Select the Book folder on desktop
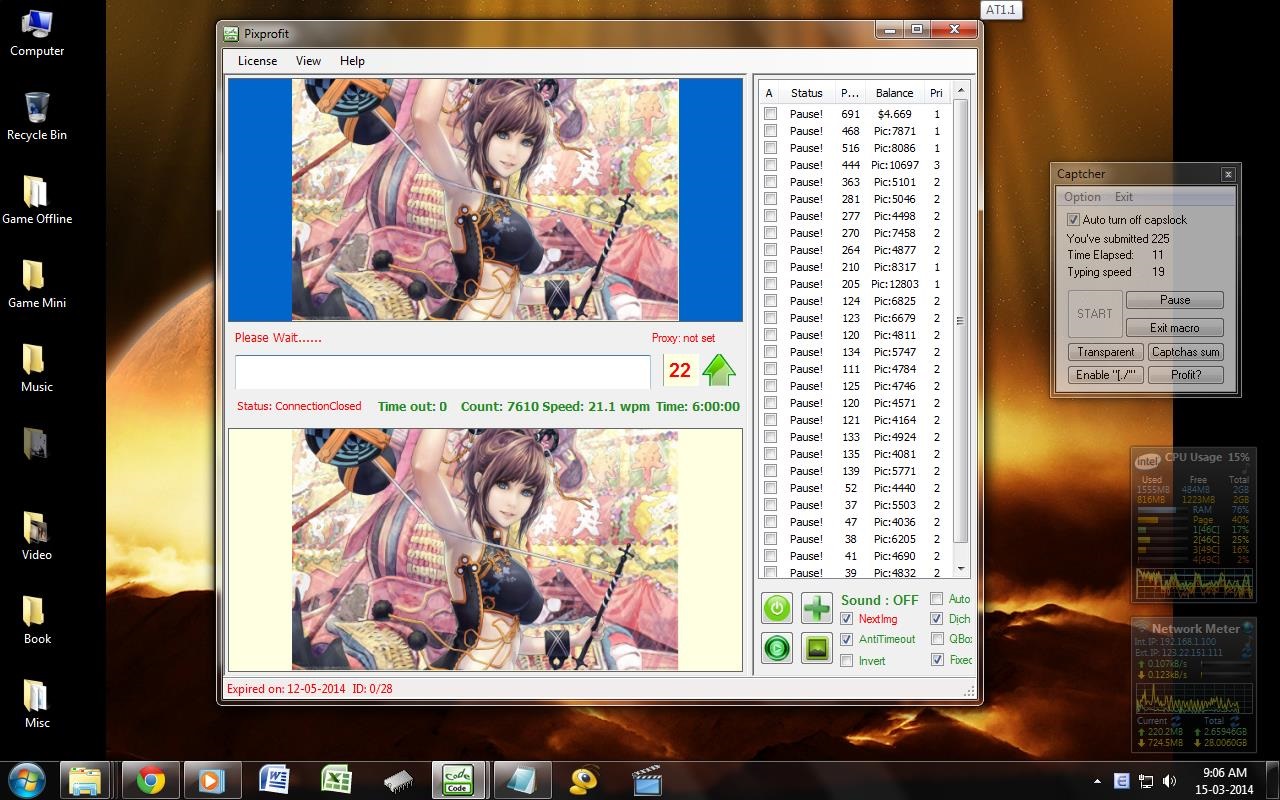This screenshot has height=800, width=1280. (37, 619)
